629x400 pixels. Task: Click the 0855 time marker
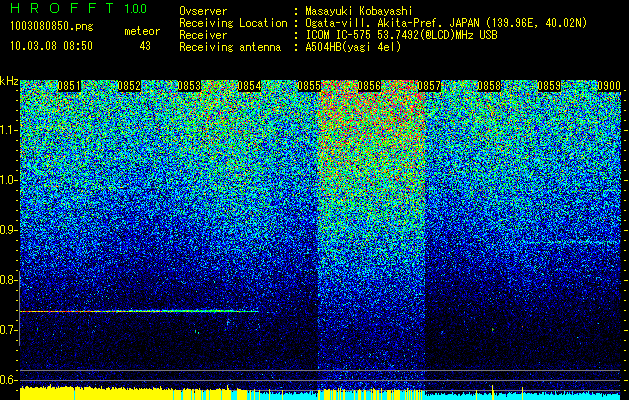tap(309, 86)
